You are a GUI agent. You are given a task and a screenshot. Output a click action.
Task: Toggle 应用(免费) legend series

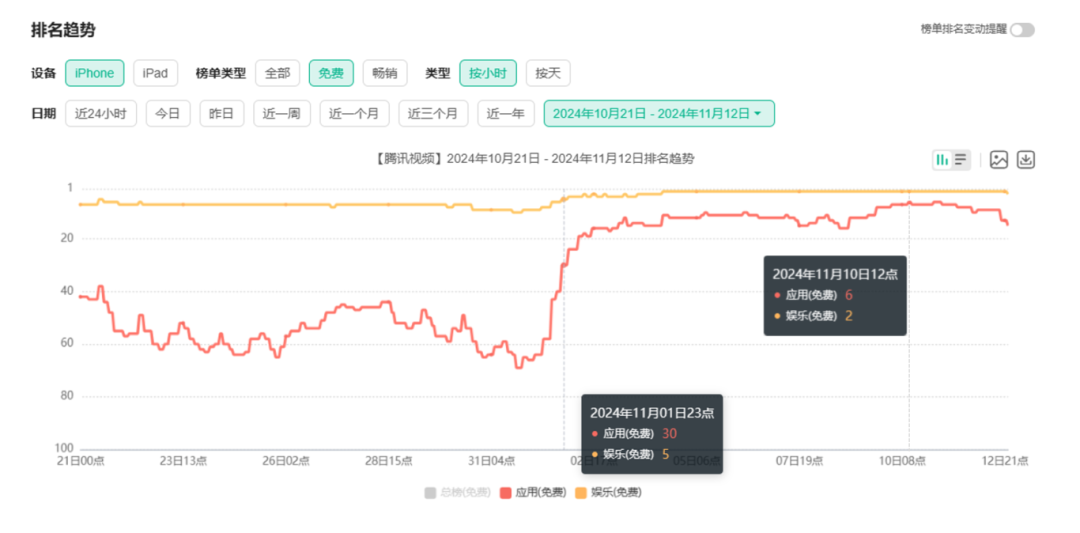coord(534,492)
